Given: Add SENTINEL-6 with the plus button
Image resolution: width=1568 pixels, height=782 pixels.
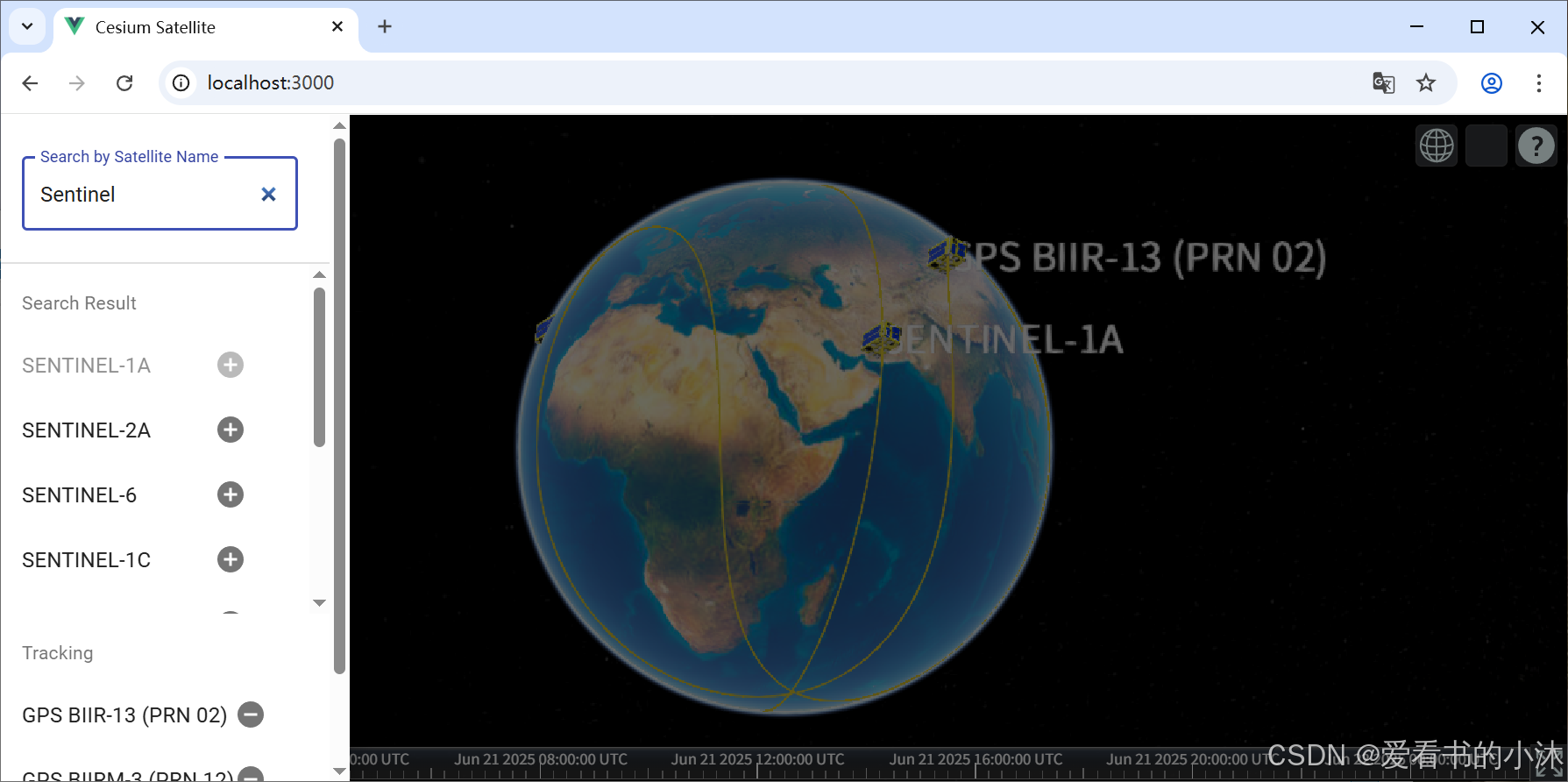Looking at the screenshot, I should (231, 494).
